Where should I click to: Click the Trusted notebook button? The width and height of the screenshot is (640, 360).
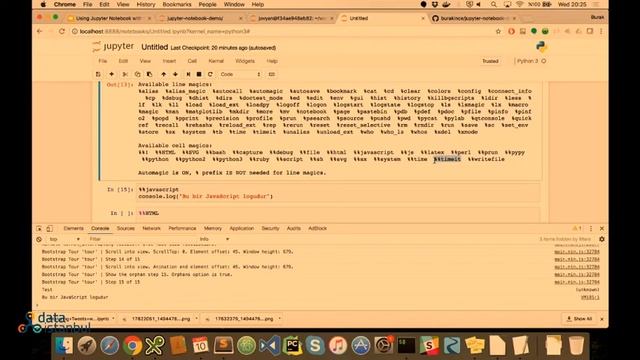(x=490, y=61)
